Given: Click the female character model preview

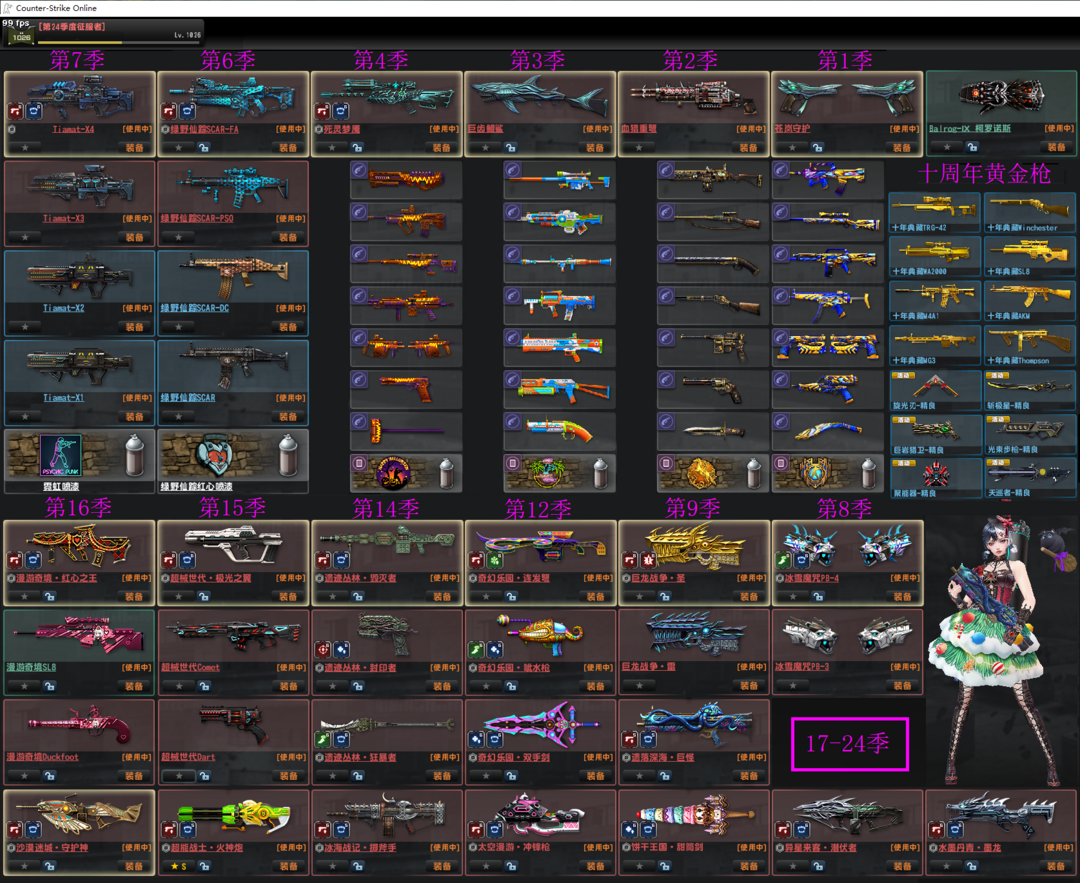Looking at the screenshot, I should coord(992,651).
